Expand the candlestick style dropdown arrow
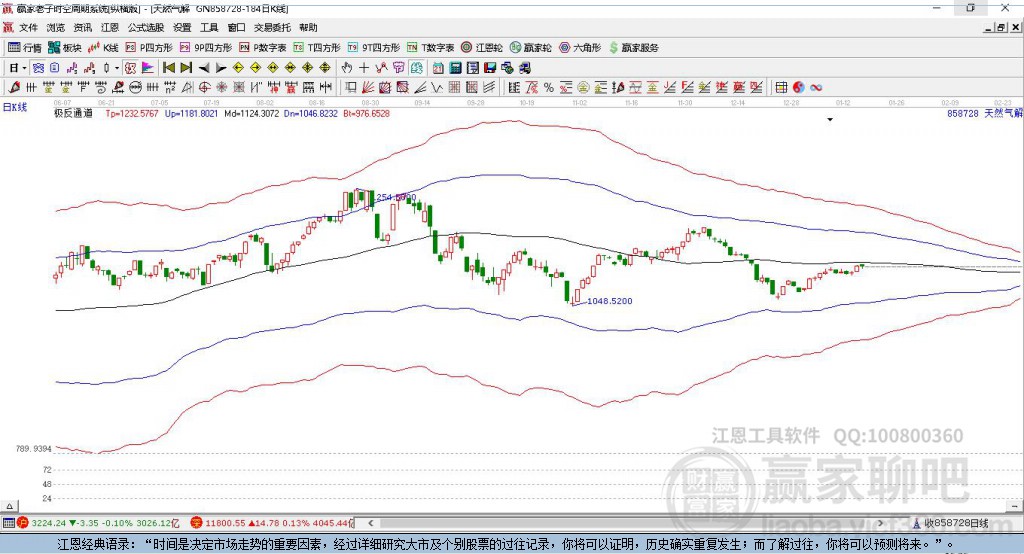Viewport: 1024px width, 554px height. pyautogui.click(x=116, y=68)
